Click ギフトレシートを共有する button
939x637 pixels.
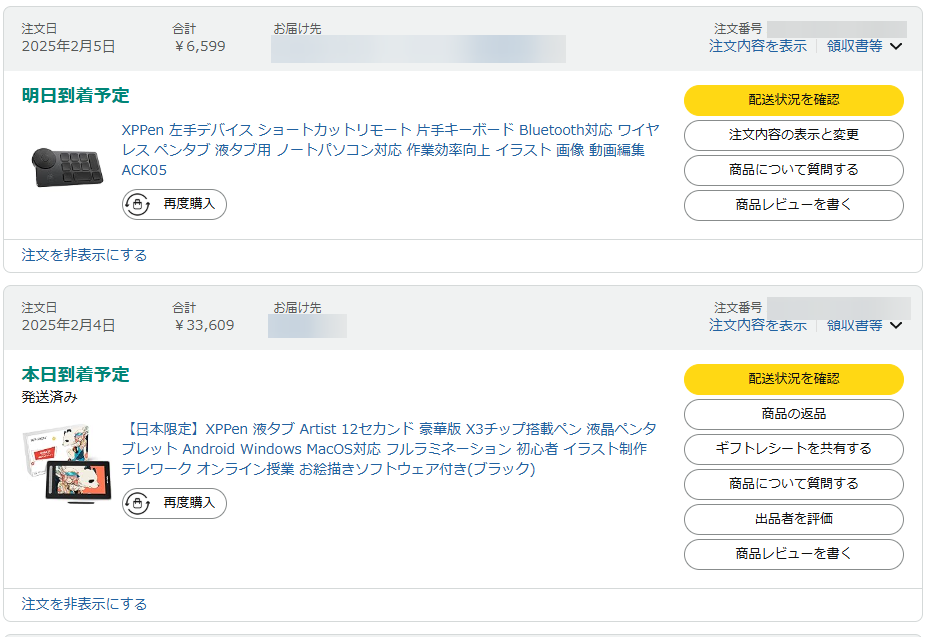[793, 449]
